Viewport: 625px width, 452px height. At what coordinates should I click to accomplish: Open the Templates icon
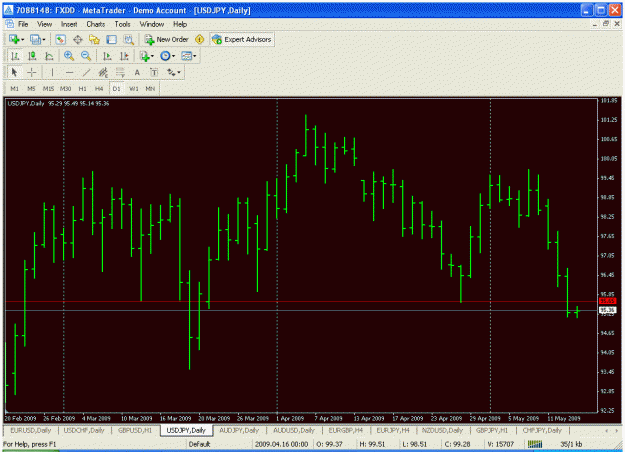pyautogui.click(x=187, y=56)
